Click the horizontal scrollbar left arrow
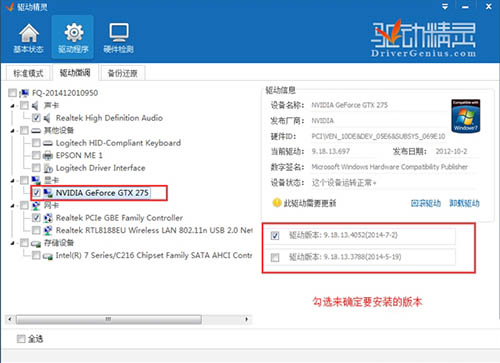The height and width of the screenshot is (363, 500). coord(10,319)
